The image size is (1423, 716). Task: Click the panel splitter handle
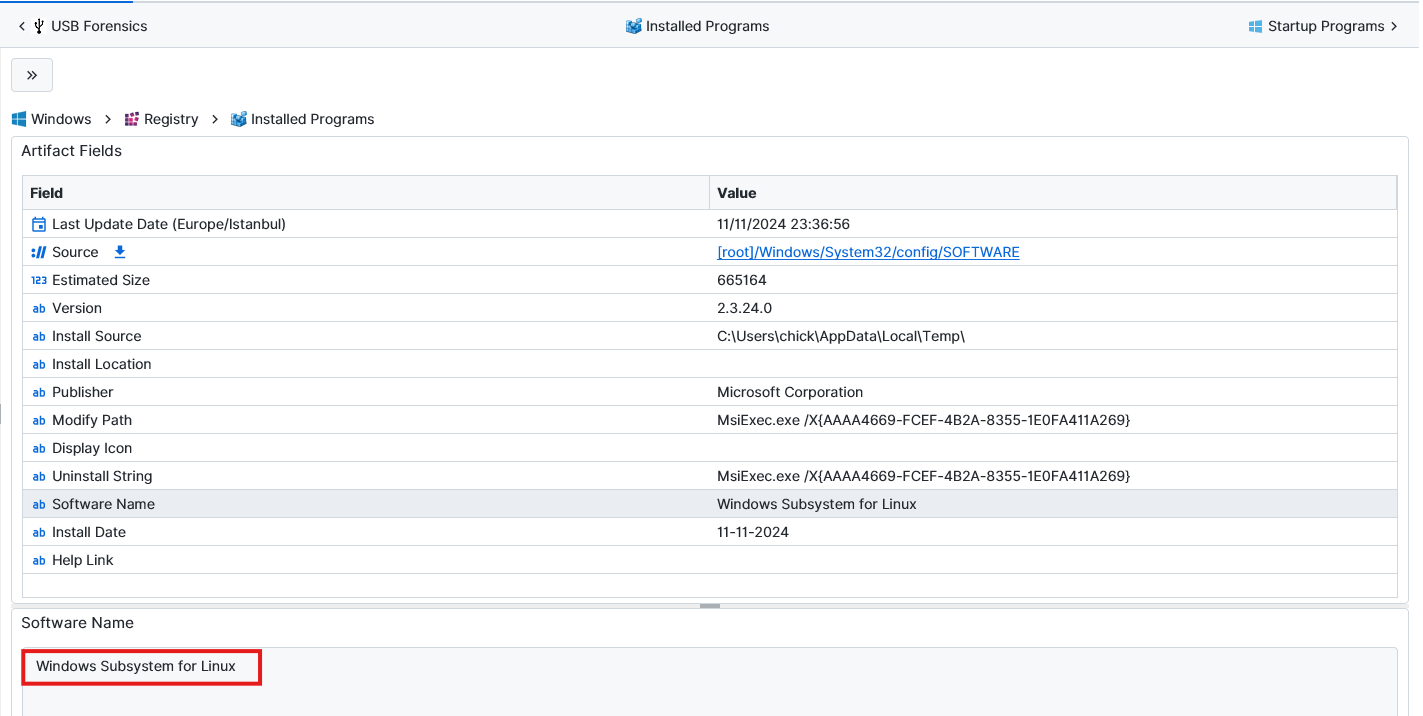tap(710, 606)
